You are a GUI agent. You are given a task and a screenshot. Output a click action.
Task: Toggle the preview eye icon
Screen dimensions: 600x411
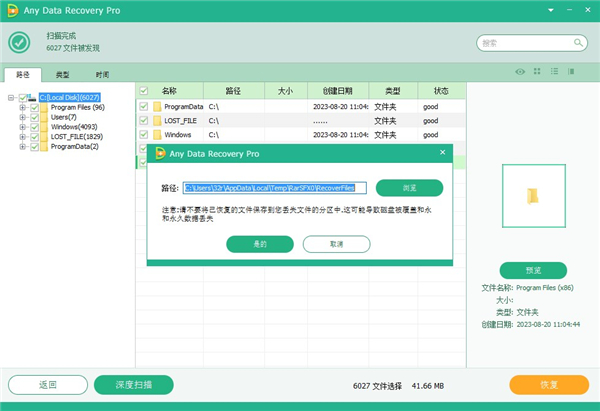519,73
